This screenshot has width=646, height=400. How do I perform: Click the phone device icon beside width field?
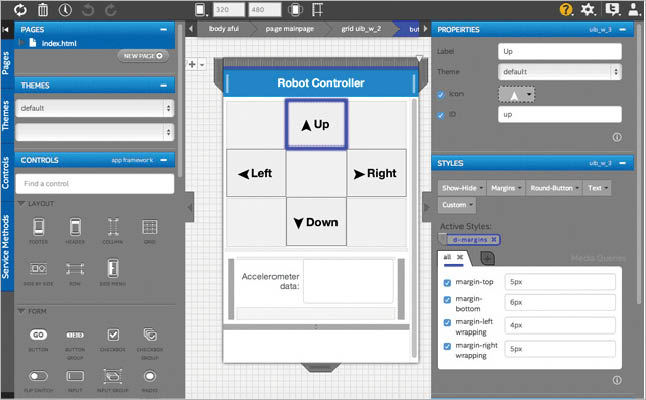click(200, 9)
